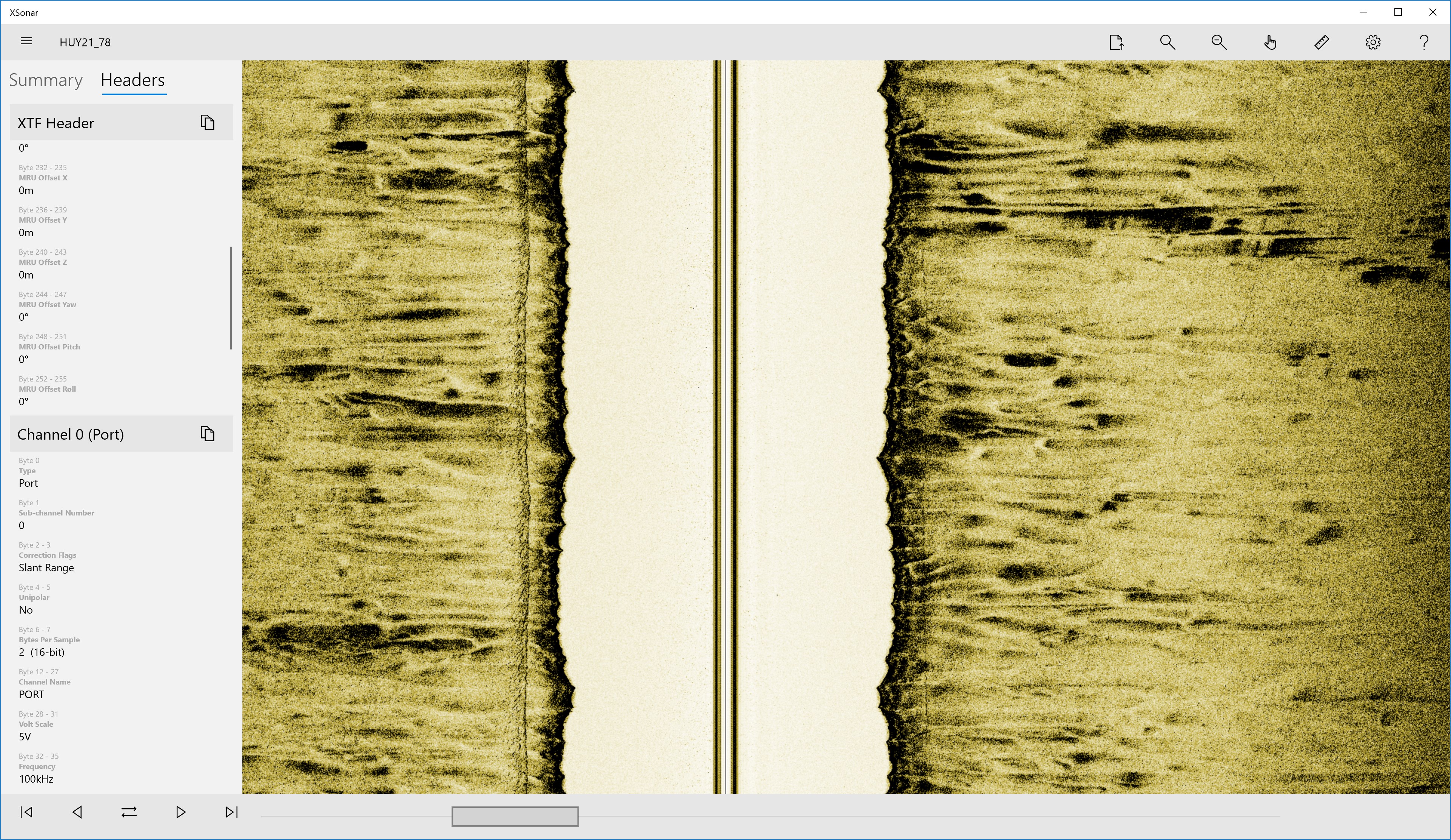Viewport: 1451px width, 840px height.
Task: Open help with the question mark icon
Action: (1424, 42)
